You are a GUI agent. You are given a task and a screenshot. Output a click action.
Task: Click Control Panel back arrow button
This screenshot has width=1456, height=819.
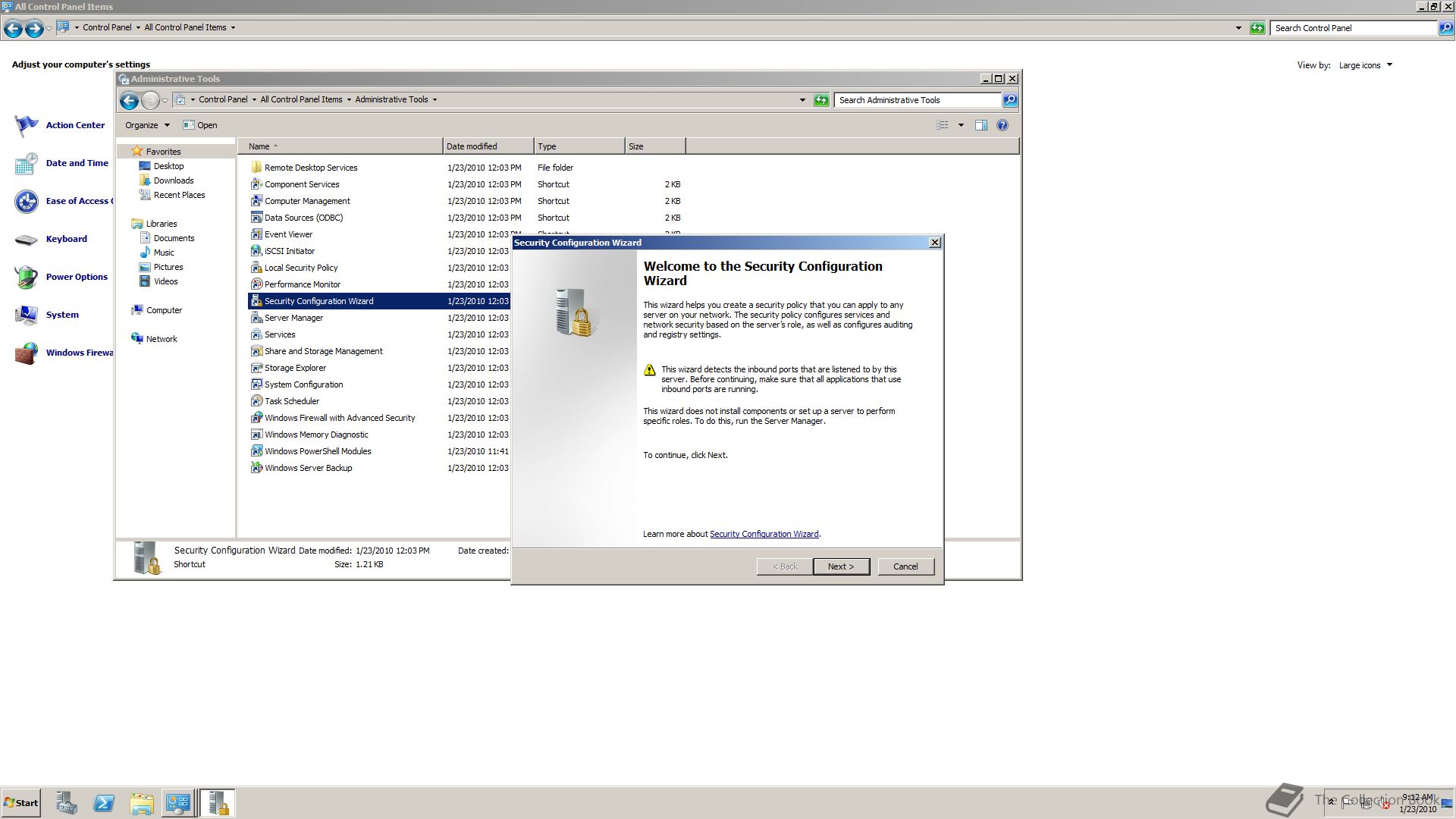coord(13,29)
